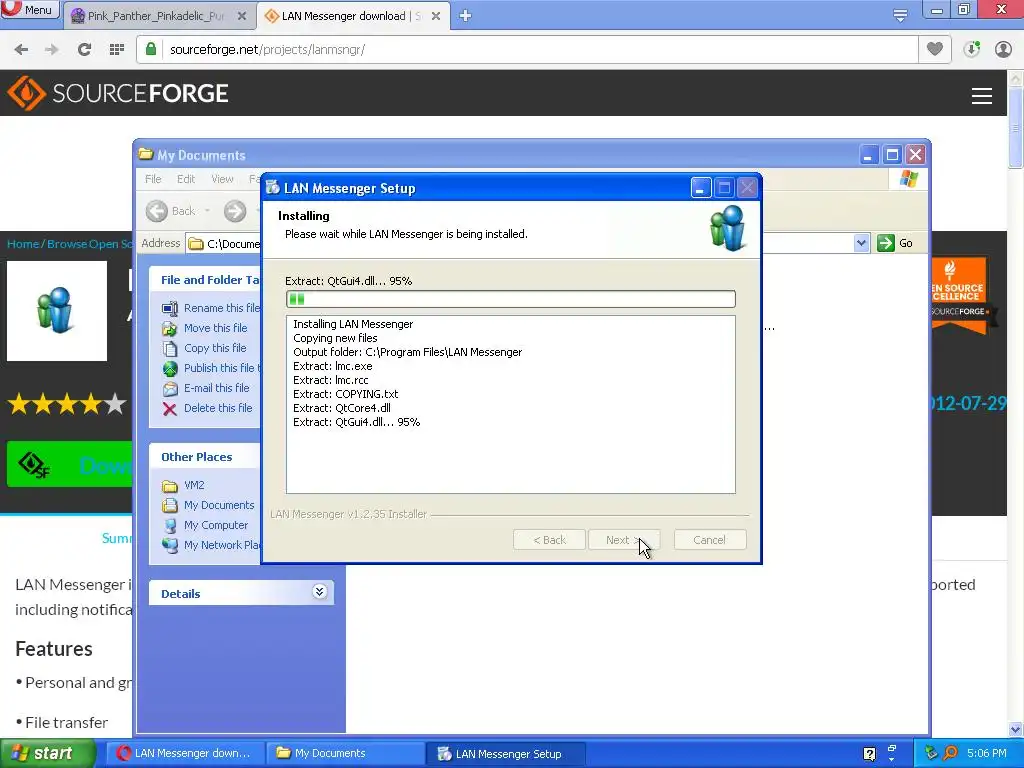Click the Cancel button in setup
This screenshot has width=1024, height=768.
pos(709,540)
